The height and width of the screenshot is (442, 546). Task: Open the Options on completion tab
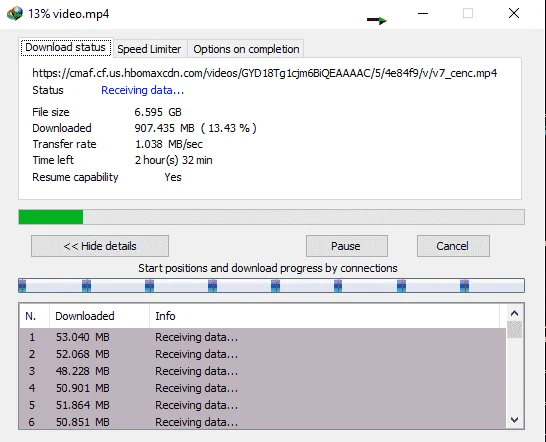point(246,49)
